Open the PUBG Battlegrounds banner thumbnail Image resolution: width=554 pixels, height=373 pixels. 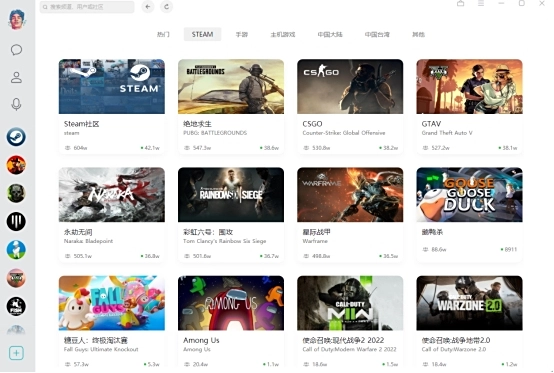click(231, 87)
